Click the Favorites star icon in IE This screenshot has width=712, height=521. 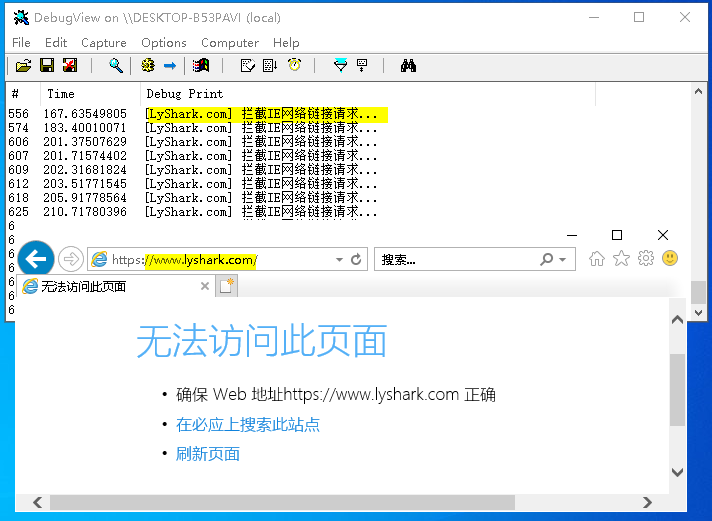click(621, 258)
